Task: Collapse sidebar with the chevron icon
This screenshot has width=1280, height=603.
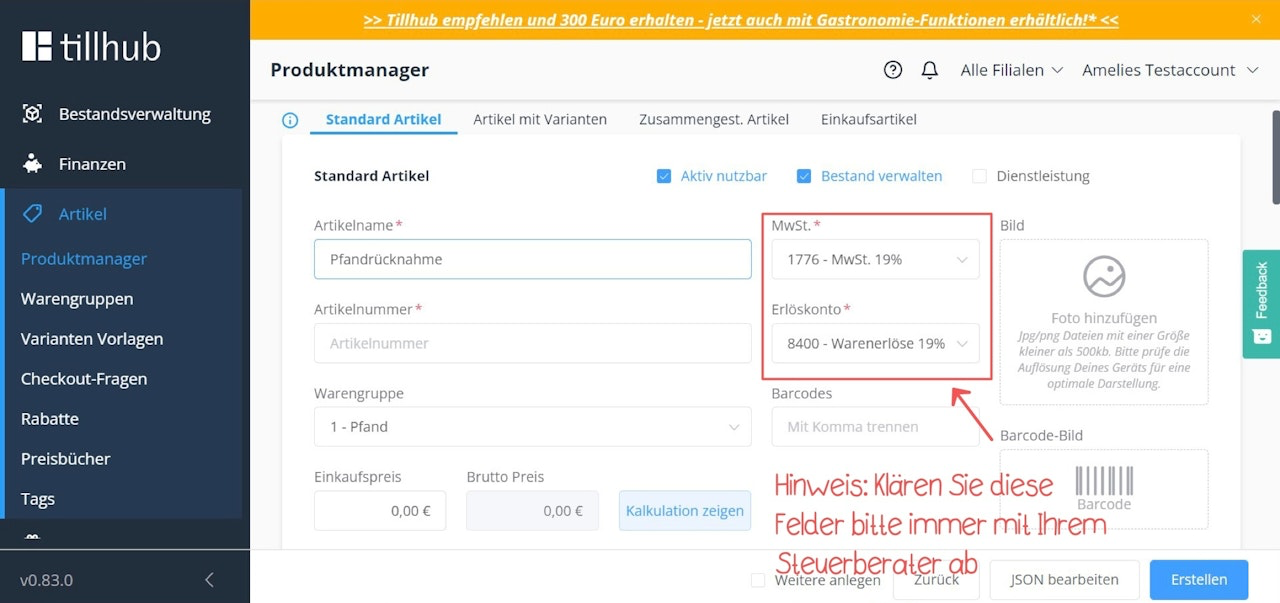Action: 209,580
